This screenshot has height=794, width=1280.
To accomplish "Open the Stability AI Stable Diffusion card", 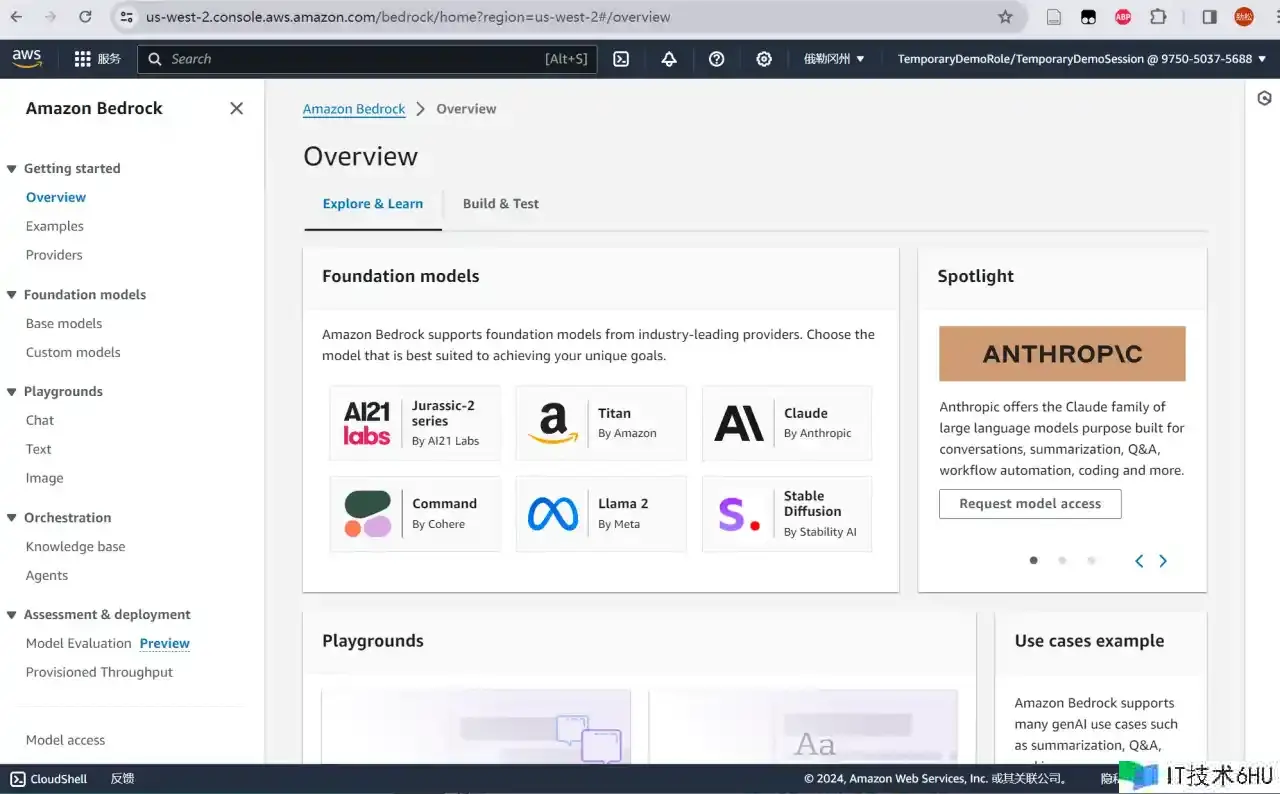I will pos(787,514).
